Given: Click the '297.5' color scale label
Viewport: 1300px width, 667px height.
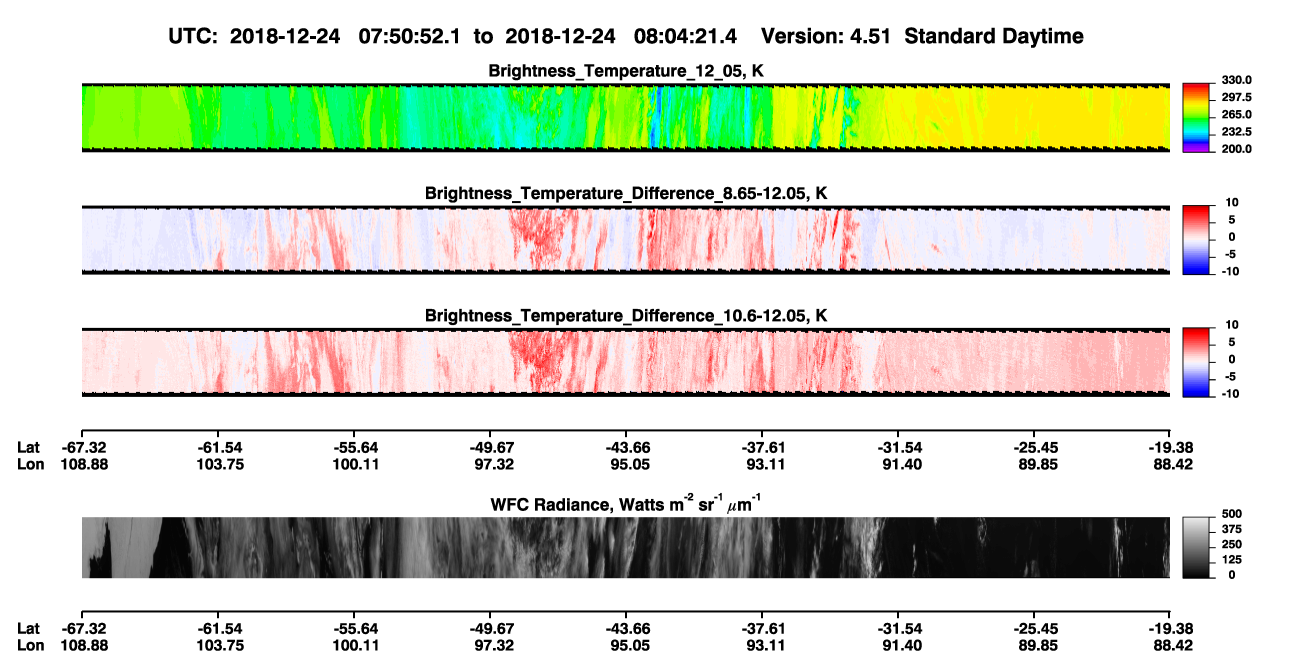Looking at the screenshot, I should click(1234, 98).
